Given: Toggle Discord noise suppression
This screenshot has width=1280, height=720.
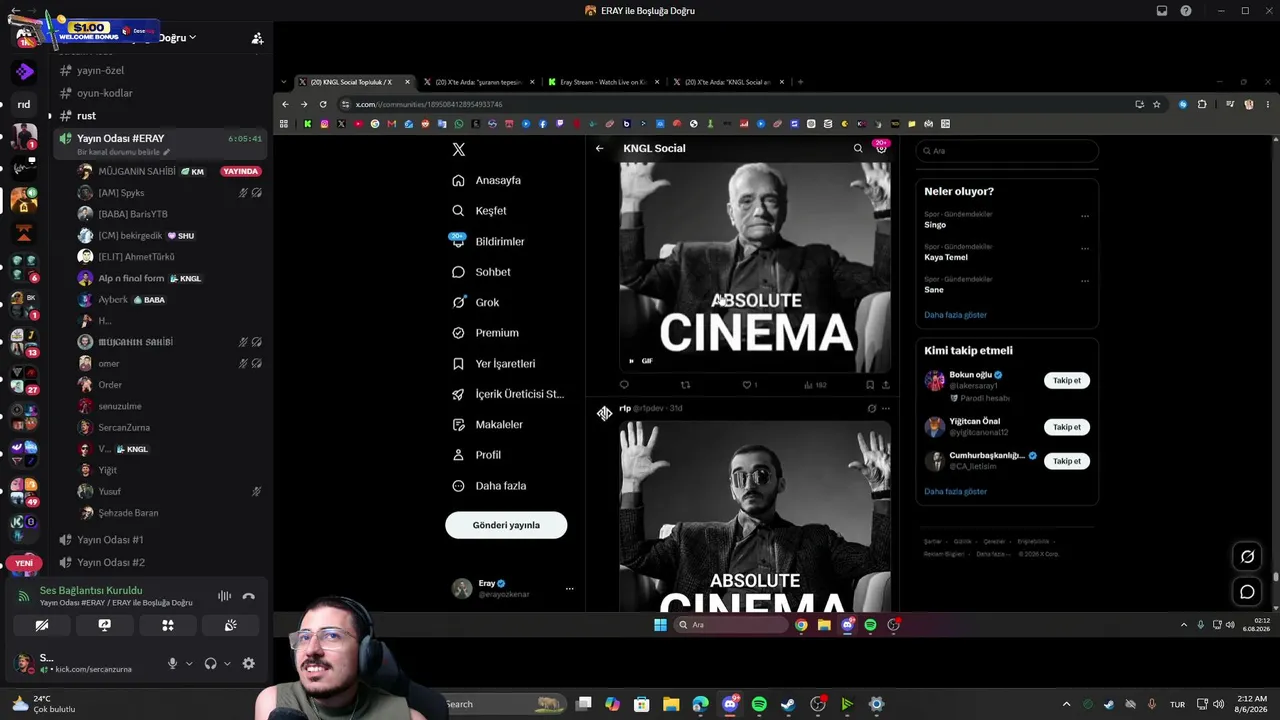Looking at the screenshot, I should tap(224, 596).
